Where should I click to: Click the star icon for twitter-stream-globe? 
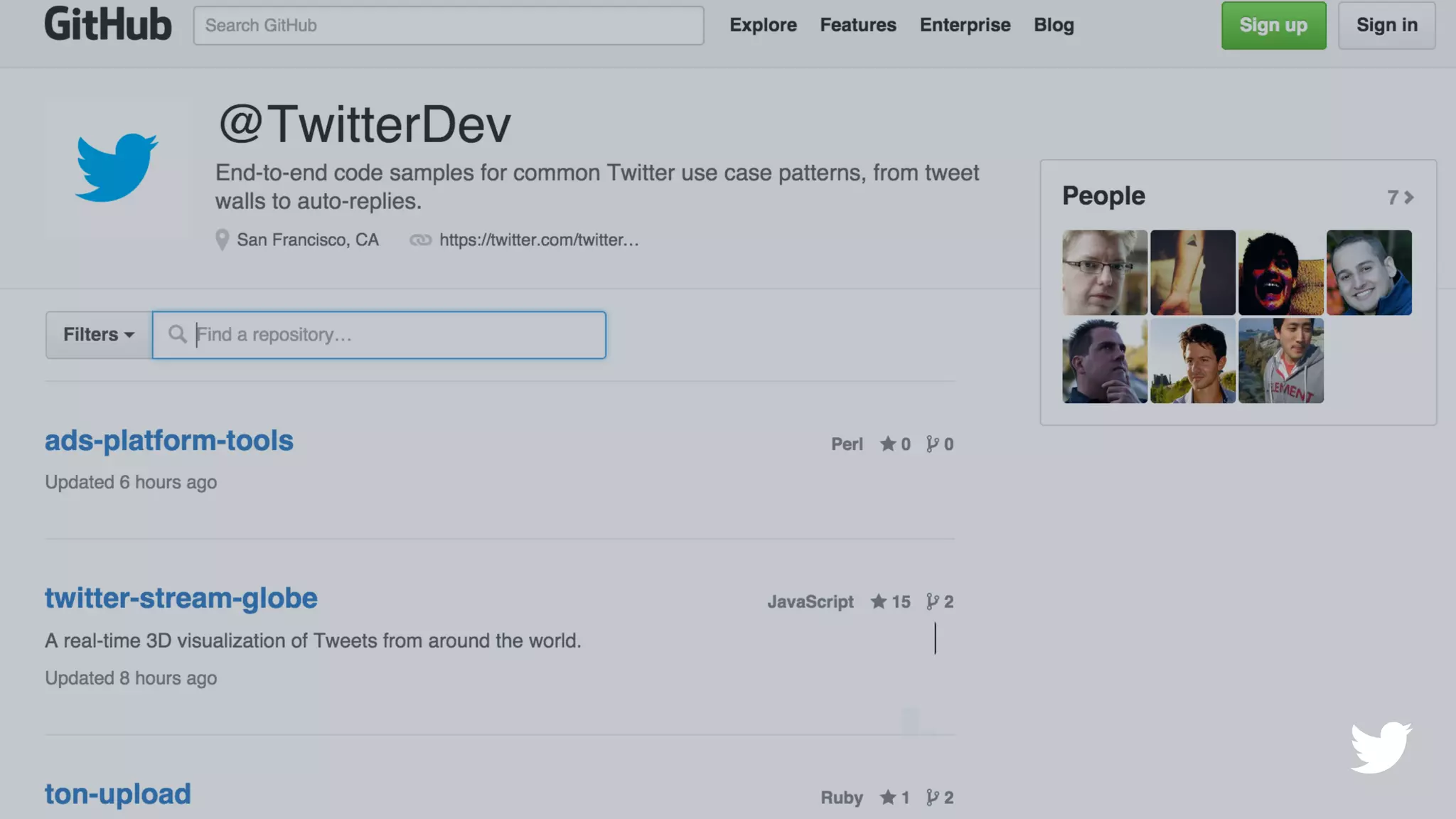coord(879,601)
